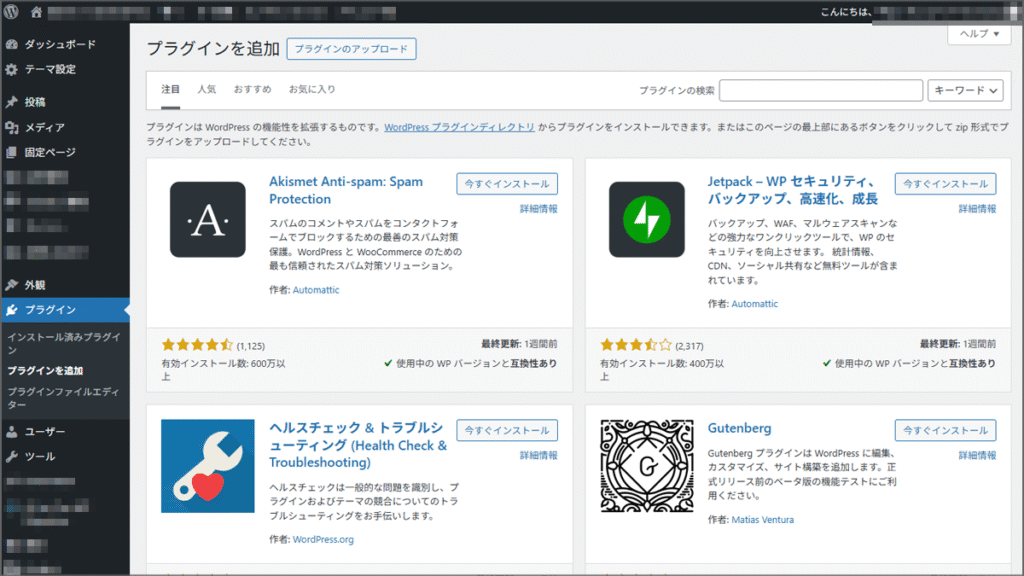1024x576 pixels.
Task: Switch to the 人気 tab
Action: click(206, 89)
